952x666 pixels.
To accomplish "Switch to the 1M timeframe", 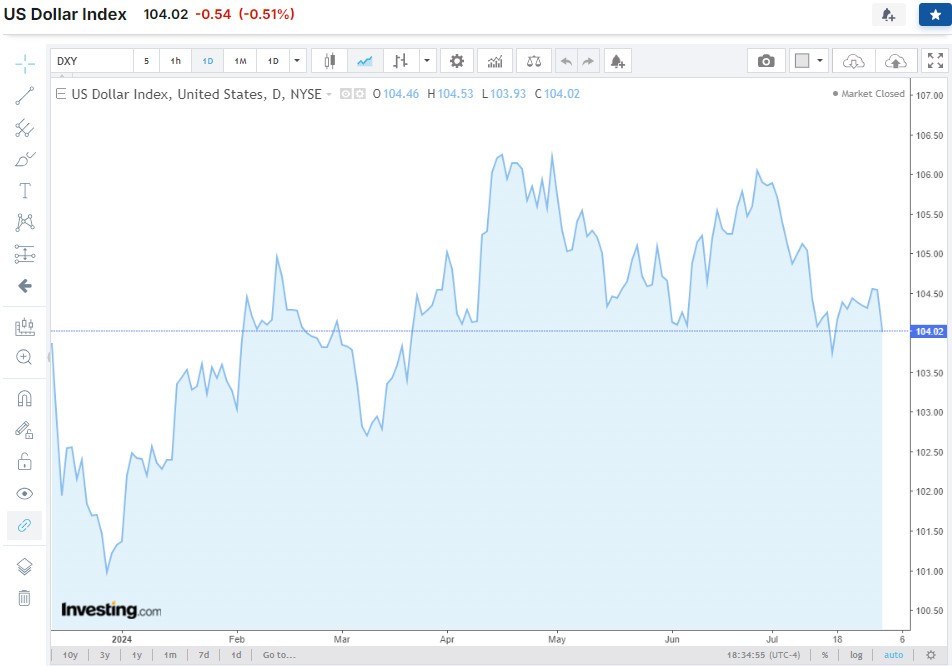I will click(x=239, y=60).
